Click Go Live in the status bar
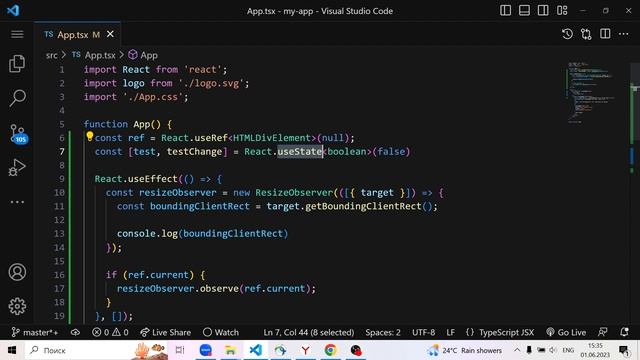The width and height of the screenshot is (640, 360). tap(566, 332)
